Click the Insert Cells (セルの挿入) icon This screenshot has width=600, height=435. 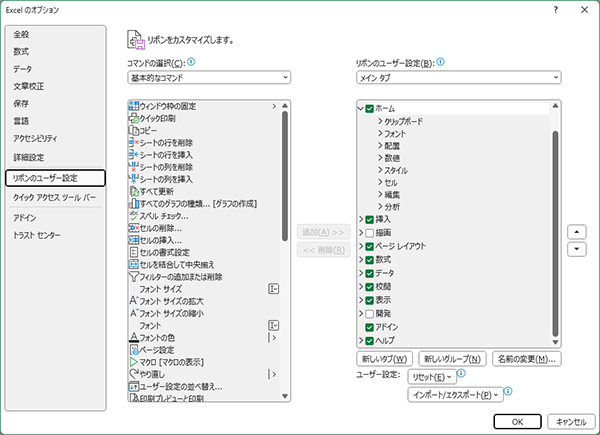tap(134, 240)
